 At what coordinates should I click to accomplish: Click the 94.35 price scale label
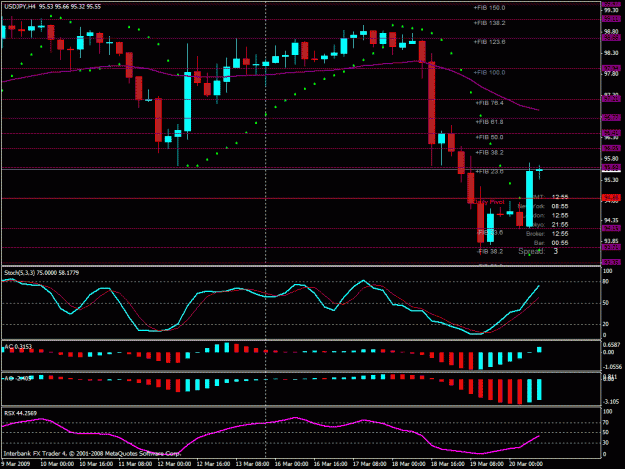[611, 220]
